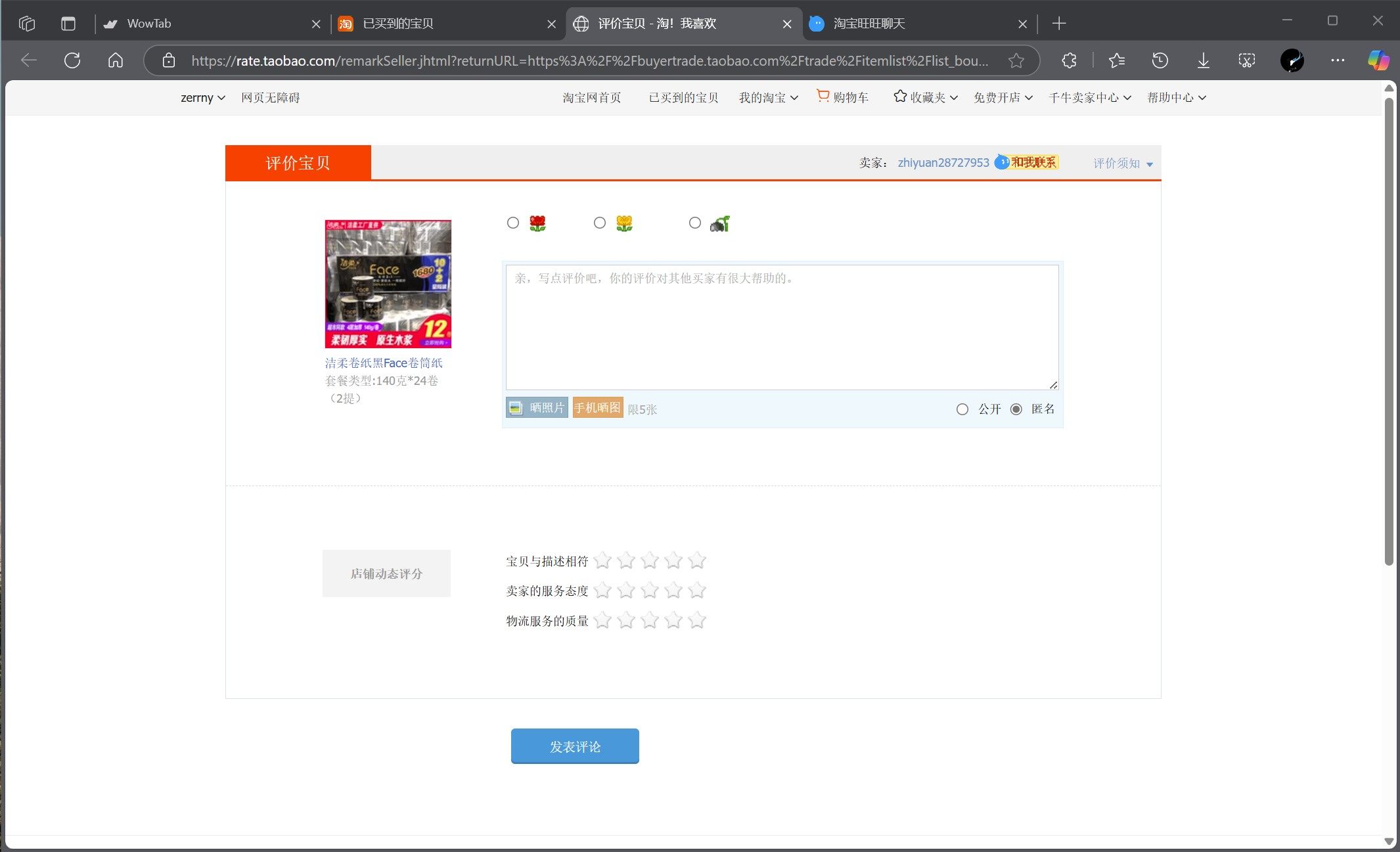Viewport: 1400px width, 852px height.
Task: Select the red flower good rating icon
Action: [x=537, y=223]
